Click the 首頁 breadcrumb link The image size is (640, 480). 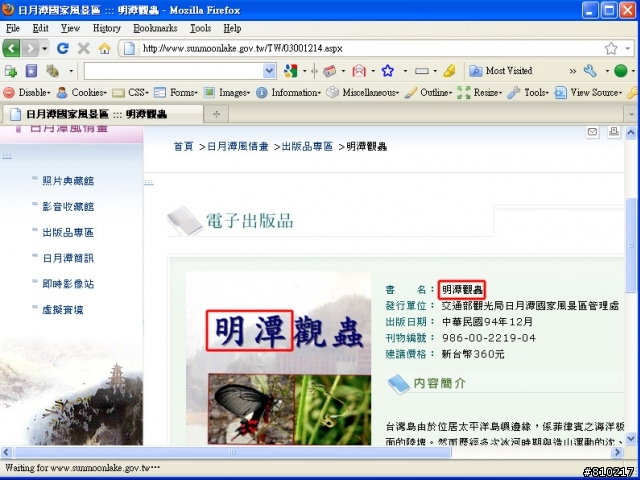pyautogui.click(x=184, y=147)
